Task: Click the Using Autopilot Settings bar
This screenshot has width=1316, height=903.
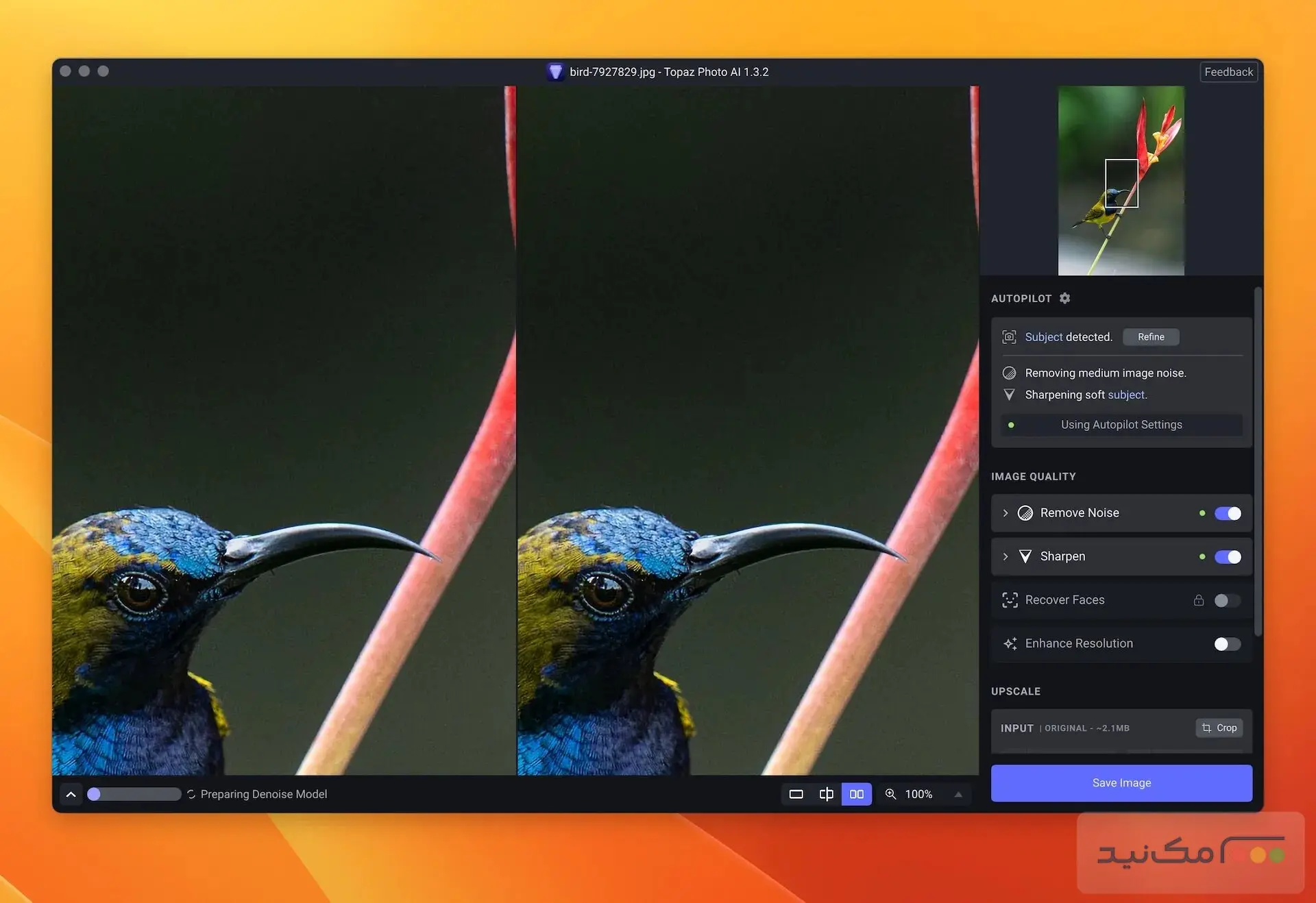Action: (x=1121, y=424)
